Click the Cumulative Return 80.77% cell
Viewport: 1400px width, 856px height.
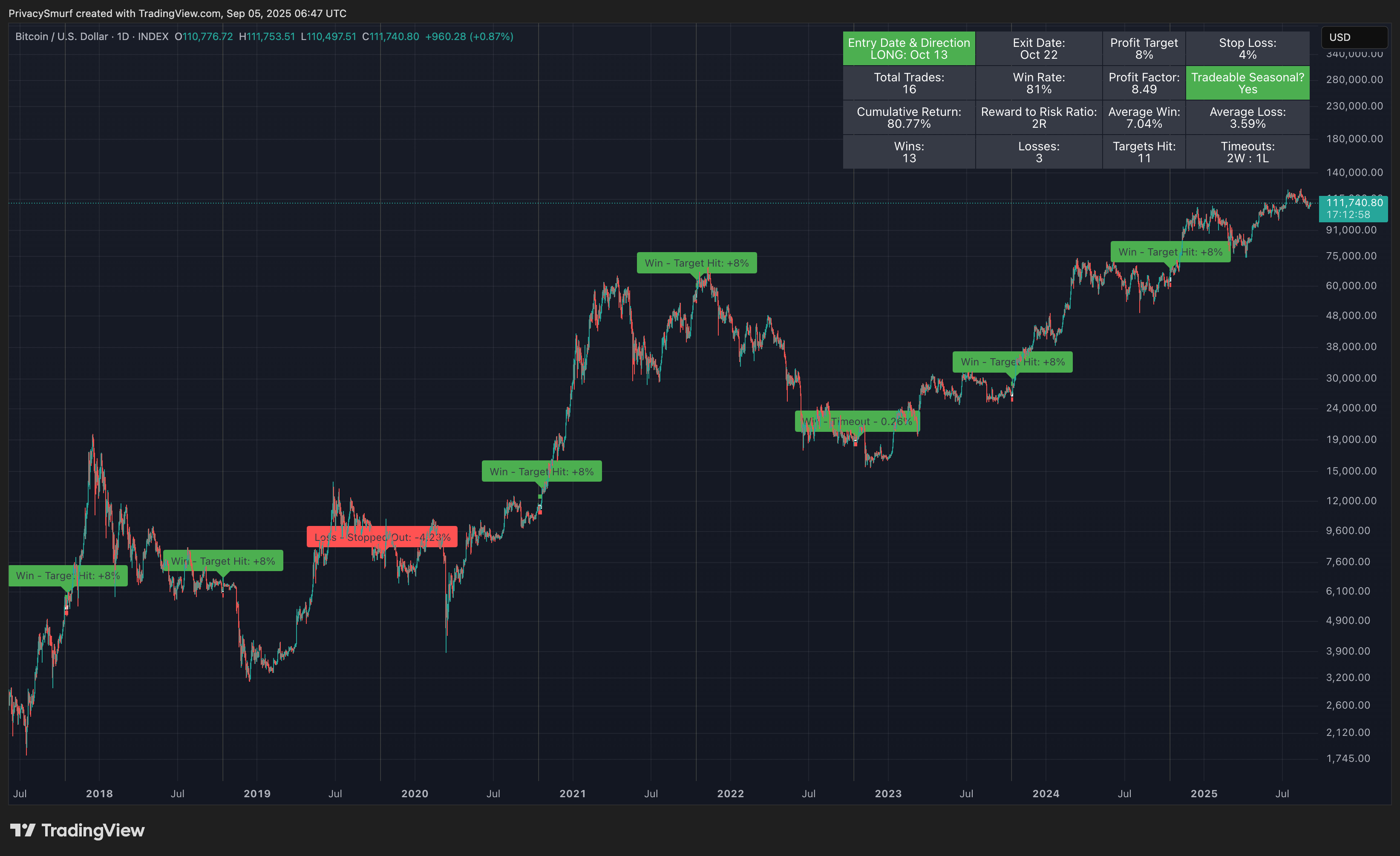pos(908,118)
